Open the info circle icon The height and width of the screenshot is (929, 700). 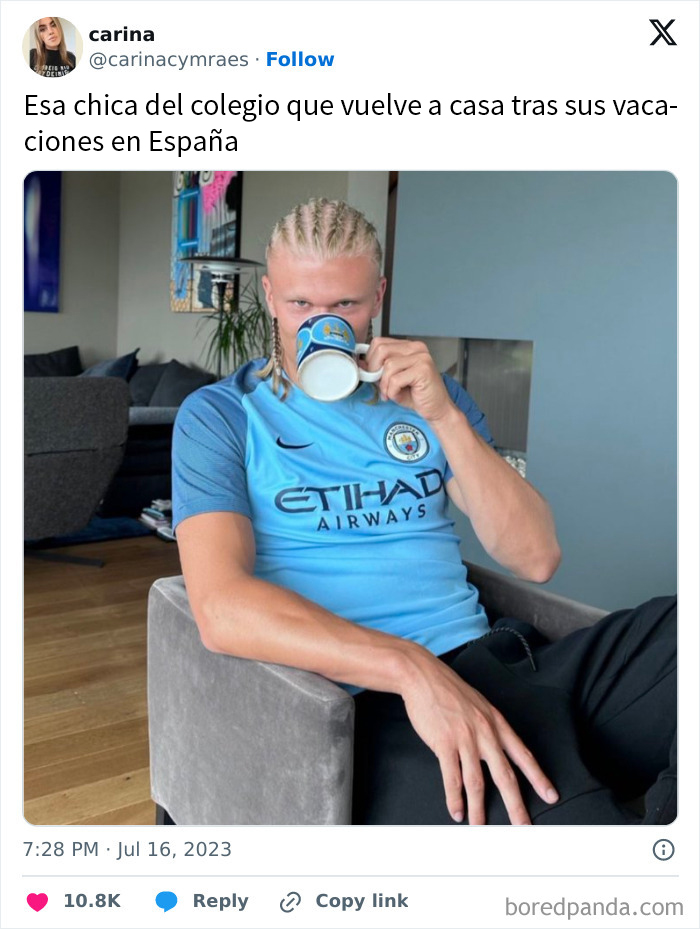(663, 850)
